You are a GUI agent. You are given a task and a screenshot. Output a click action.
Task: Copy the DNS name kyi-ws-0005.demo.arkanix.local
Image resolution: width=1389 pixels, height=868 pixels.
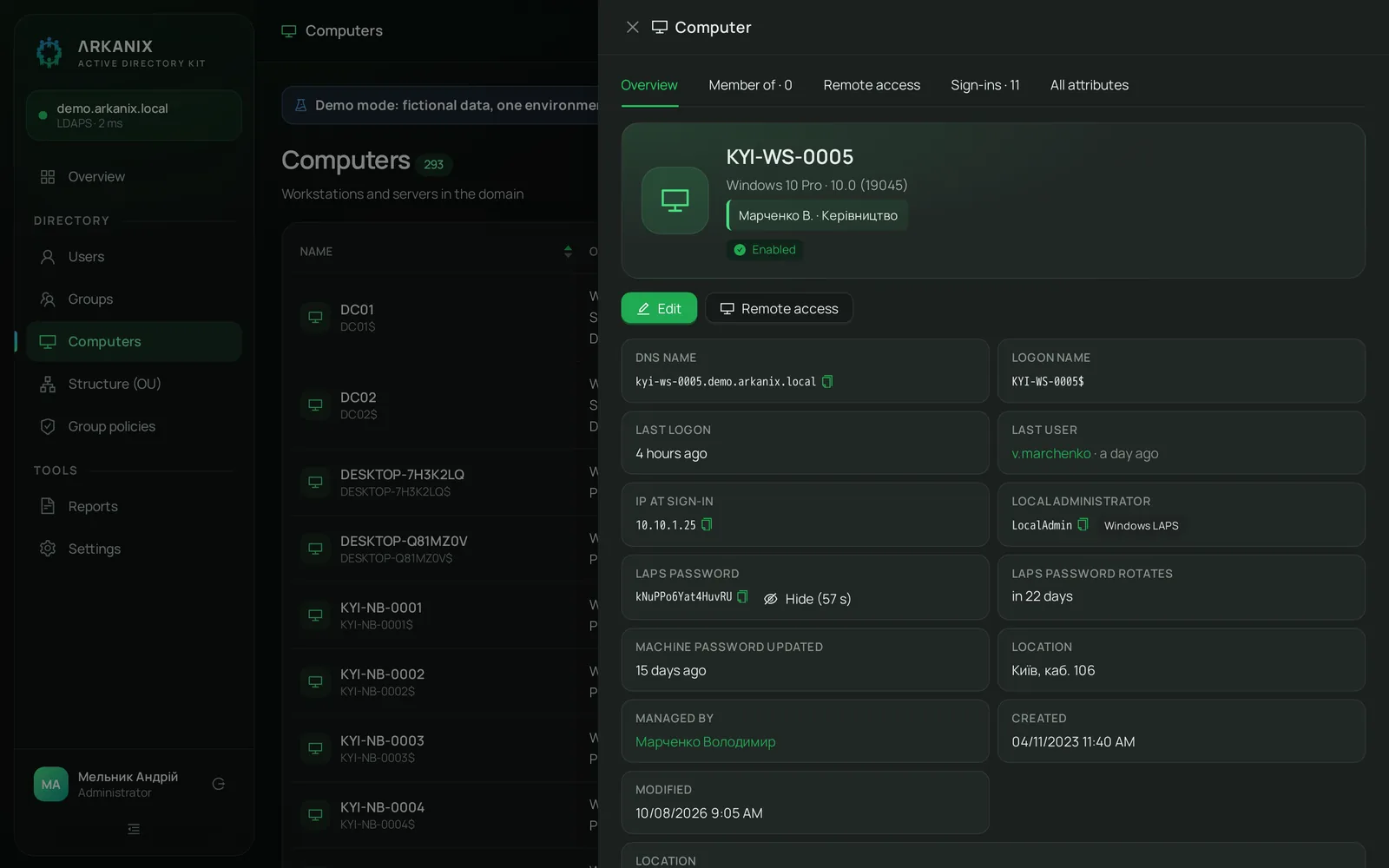click(827, 382)
